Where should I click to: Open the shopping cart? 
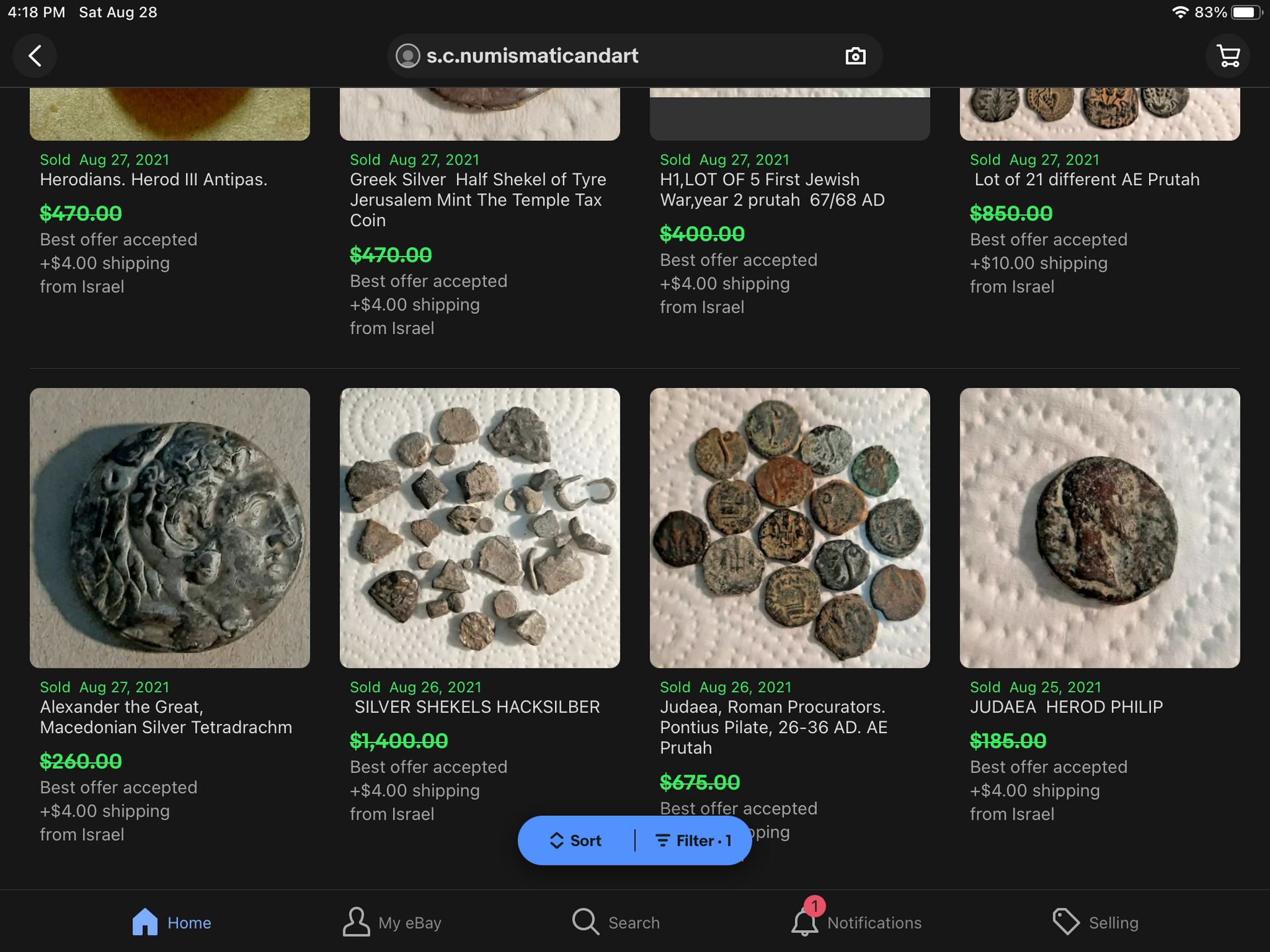pos(1228,56)
